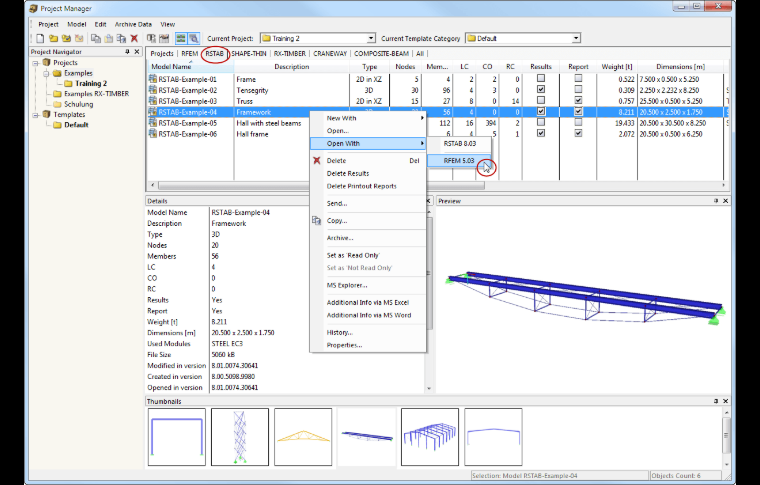Toggle Report checkbox for RSTAB-Example-01
The image size is (760, 485).
click(578, 78)
